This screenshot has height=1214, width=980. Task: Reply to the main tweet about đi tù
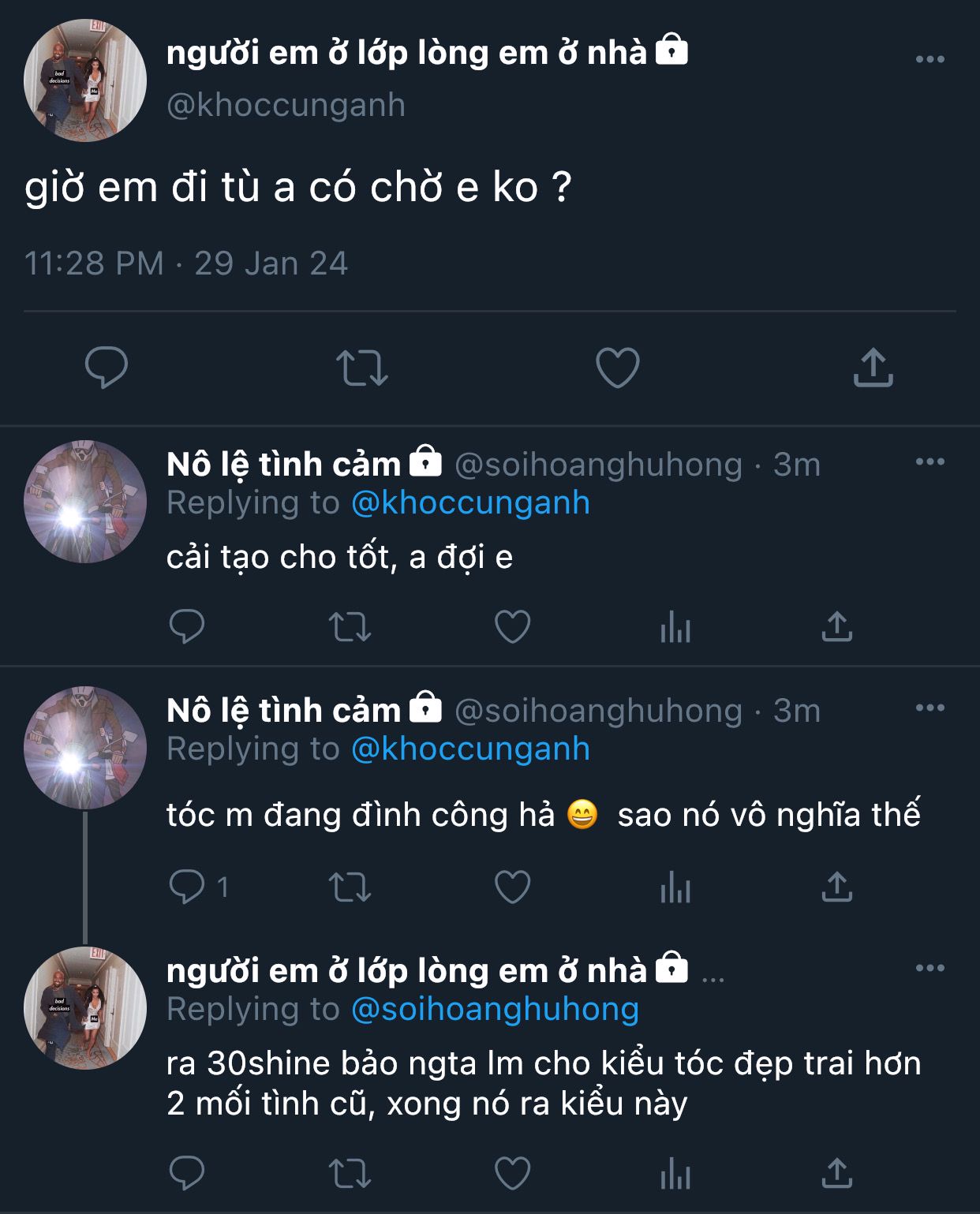(x=107, y=367)
